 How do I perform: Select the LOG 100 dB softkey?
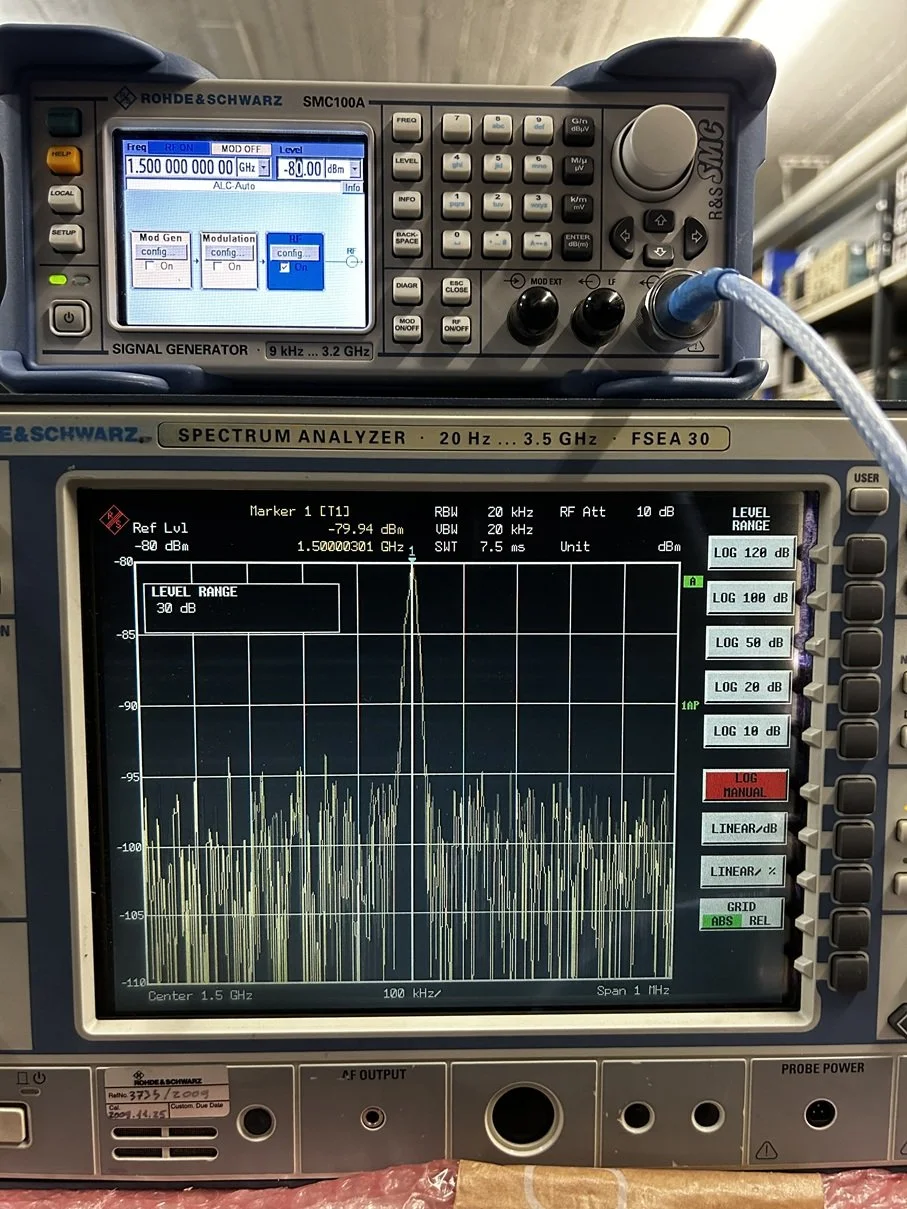tap(749, 598)
